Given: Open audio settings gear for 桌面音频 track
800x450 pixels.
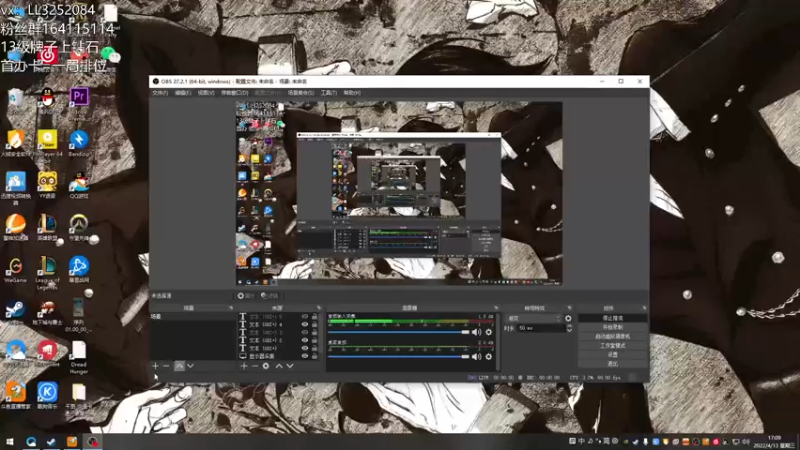Looking at the screenshot, I should pyautogui.click(x=489, y=357).
